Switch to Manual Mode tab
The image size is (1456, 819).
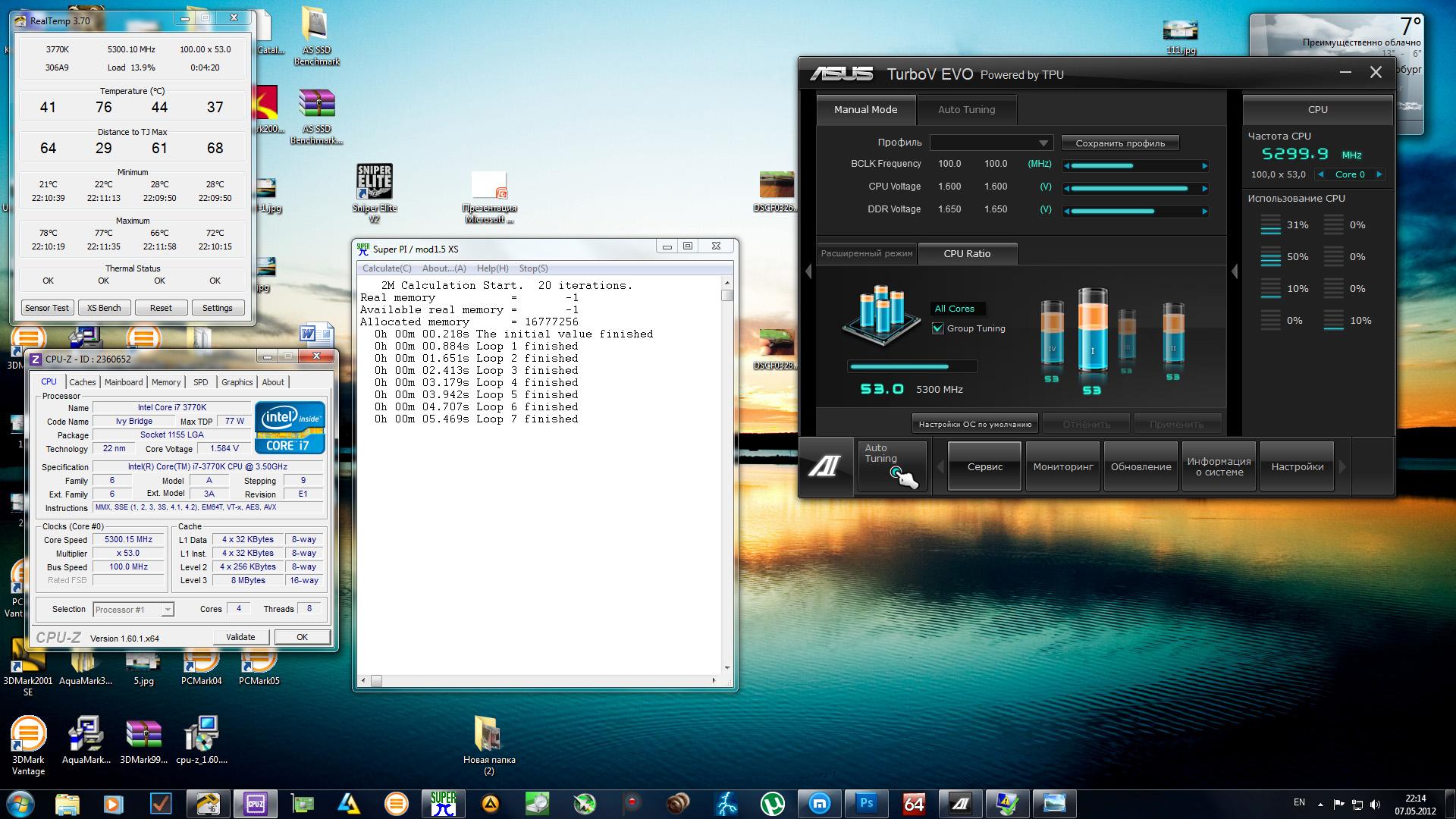[x=865, y=110]
